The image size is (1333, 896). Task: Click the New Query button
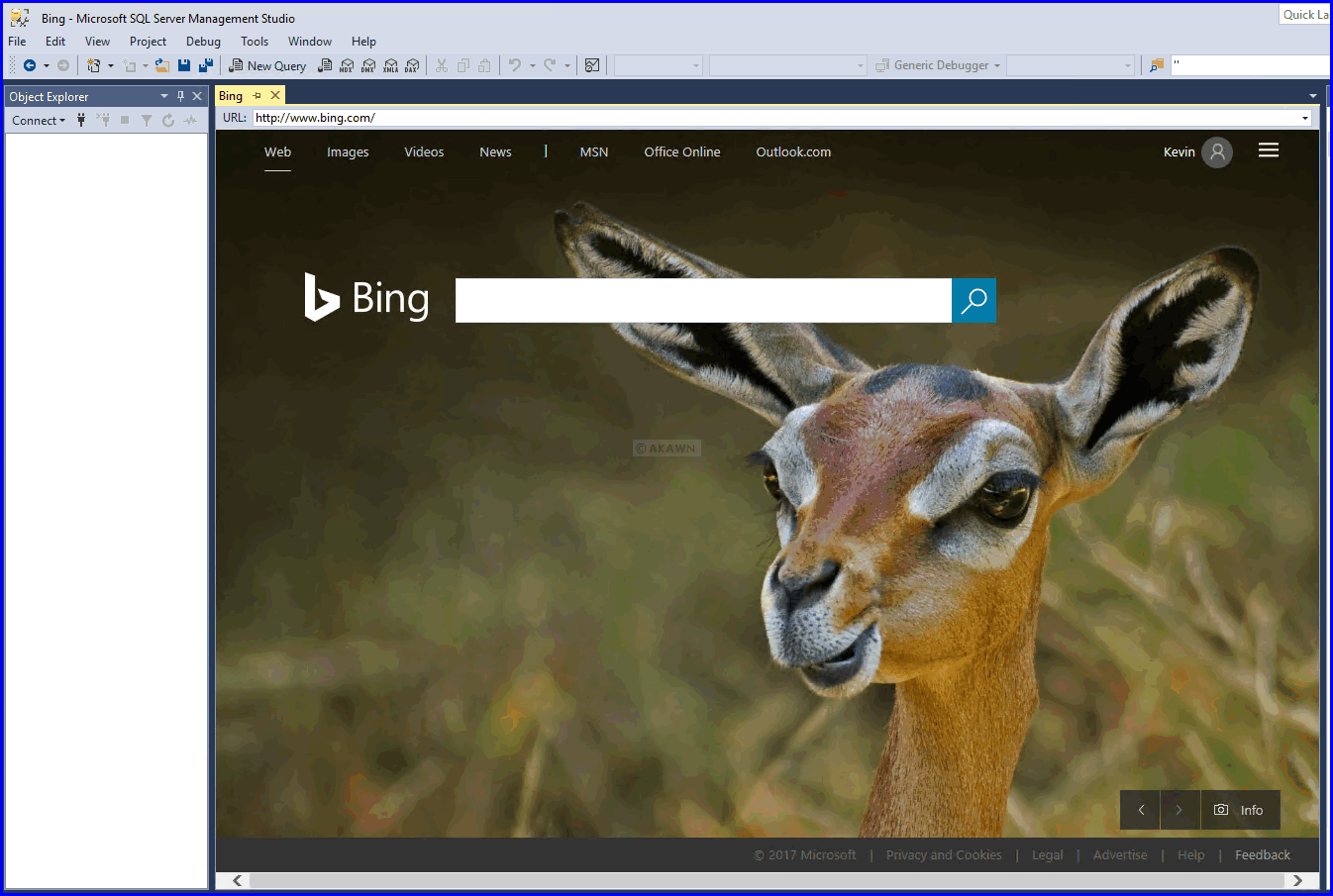267,65
